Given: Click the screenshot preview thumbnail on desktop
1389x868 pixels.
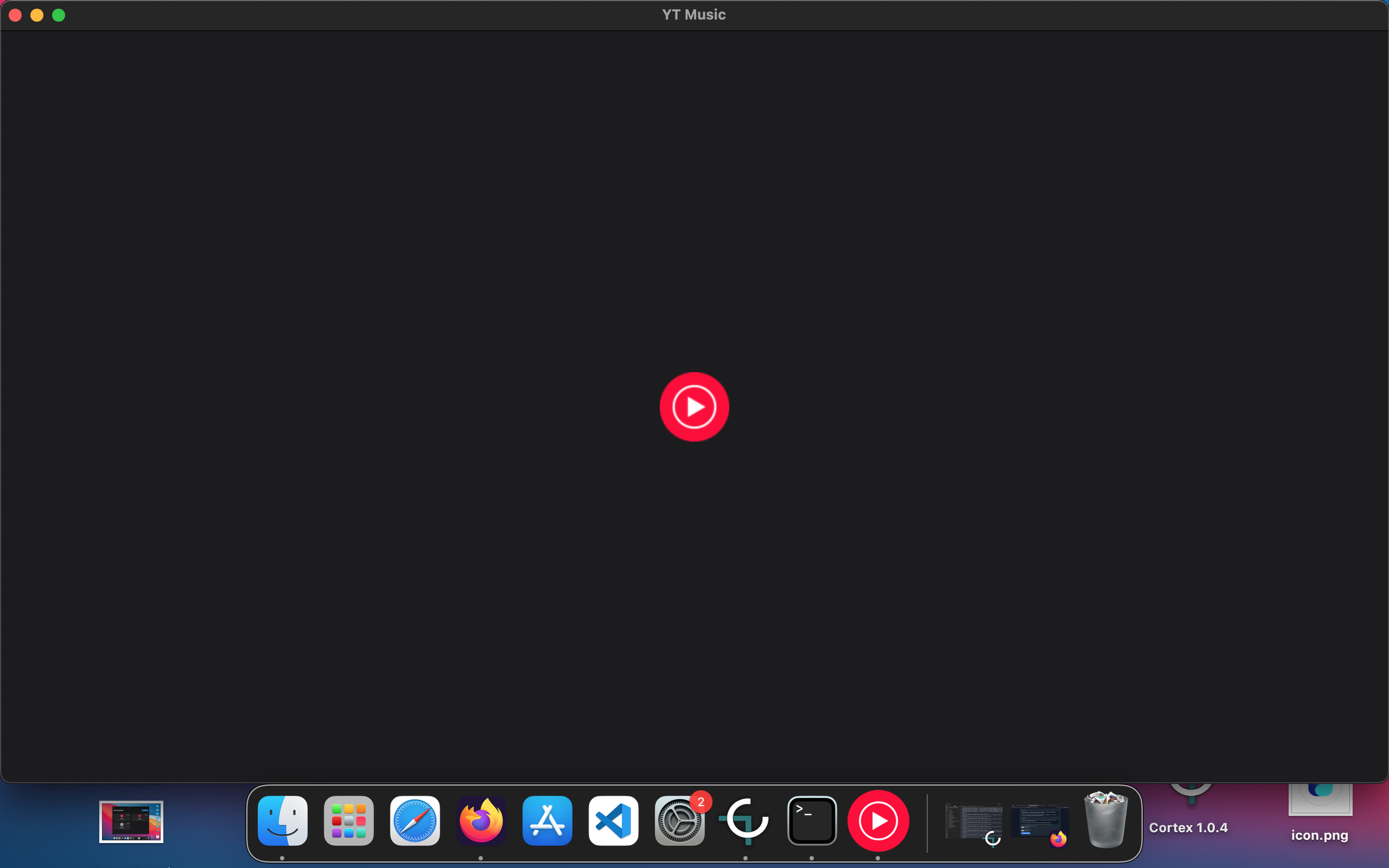Looking at the screenshot, I should pos(131,821).
